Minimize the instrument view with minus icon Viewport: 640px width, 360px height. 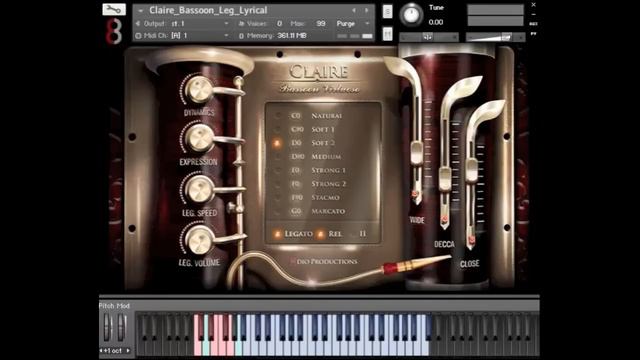coord(533,14)
